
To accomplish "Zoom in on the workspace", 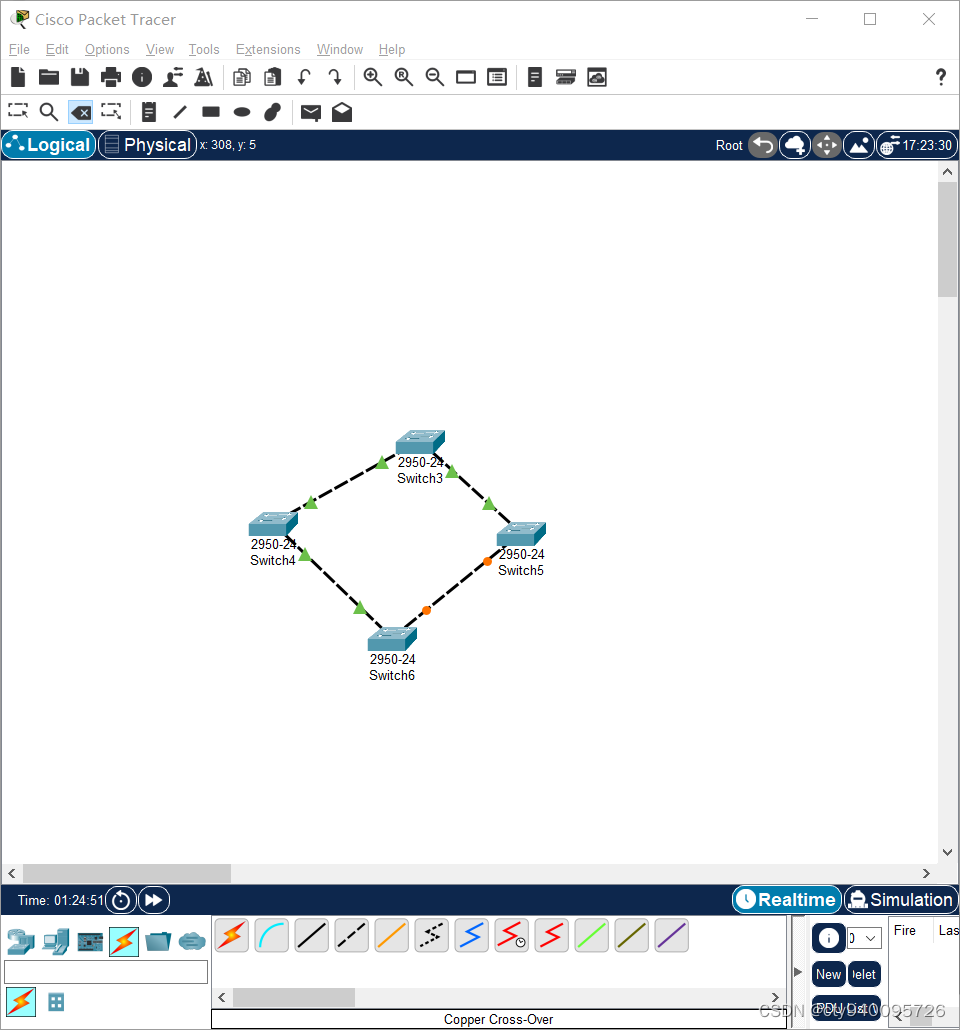I will point(373,78).
